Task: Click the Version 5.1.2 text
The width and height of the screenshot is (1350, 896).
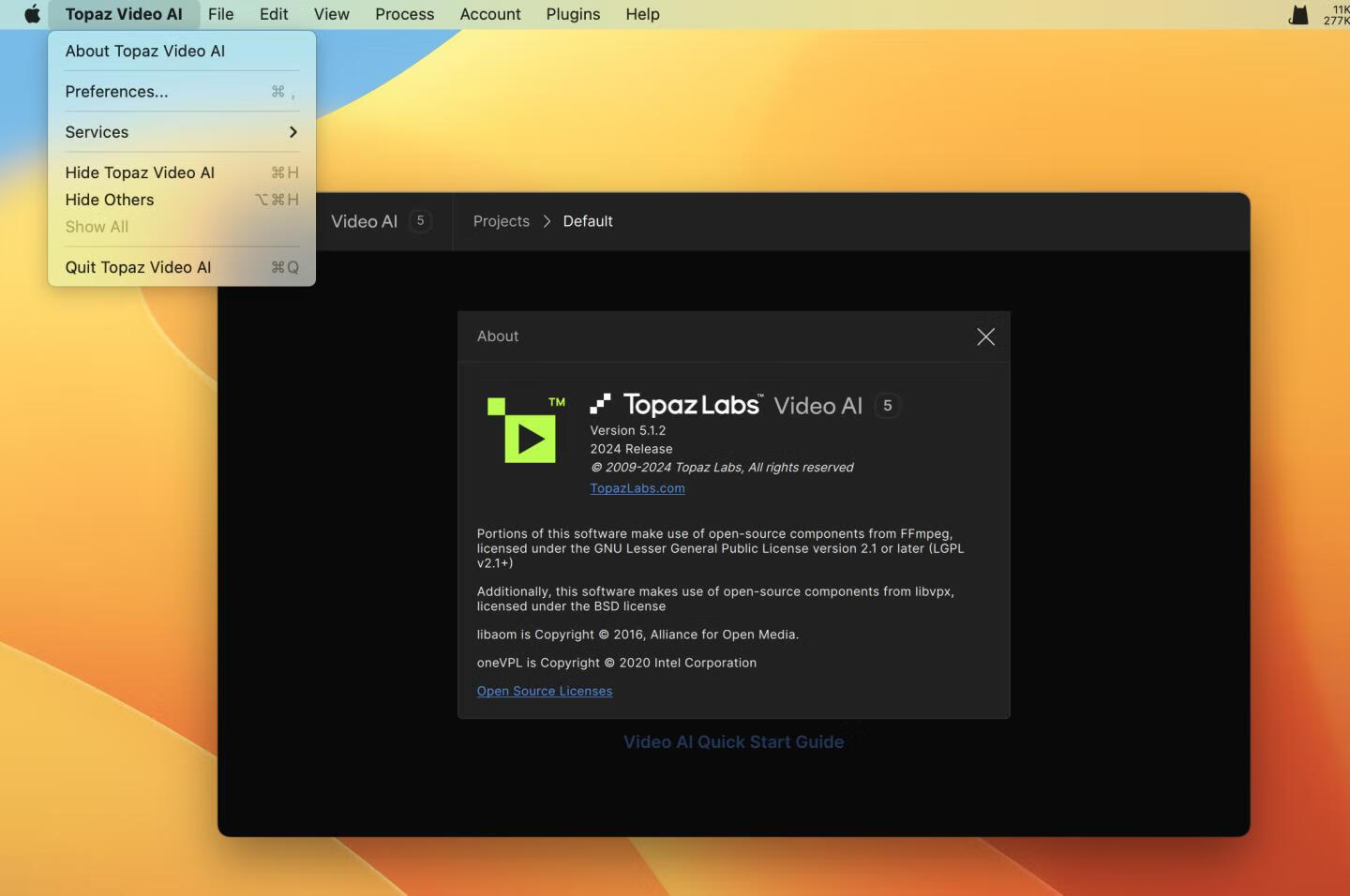Action: pos(628,430)
